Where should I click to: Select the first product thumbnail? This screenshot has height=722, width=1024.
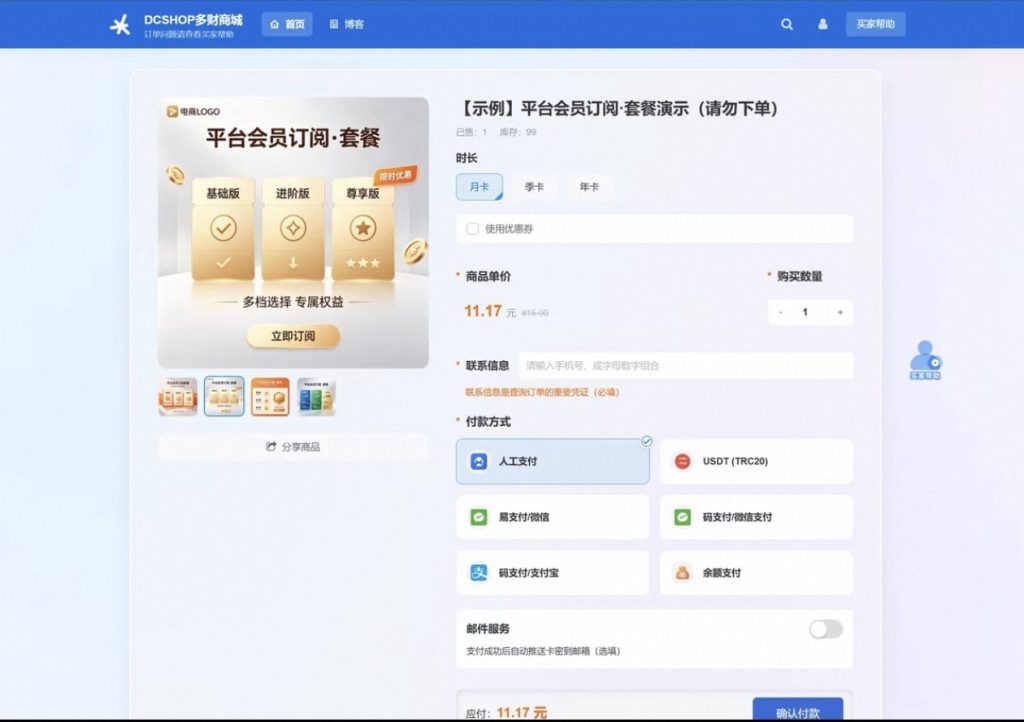(x=178, y=396)
